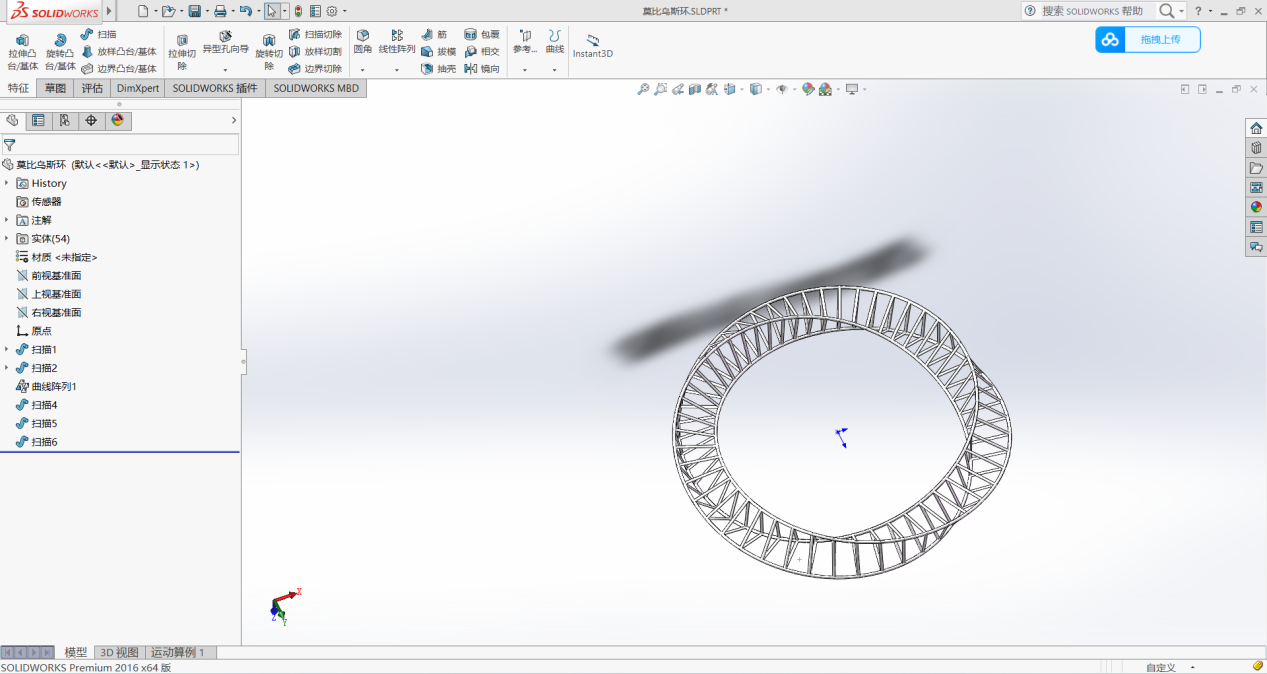Click the 异型孔向导 hole wizard tool
The width and height of the screenshot is (1267, 674).
point(226,42)
